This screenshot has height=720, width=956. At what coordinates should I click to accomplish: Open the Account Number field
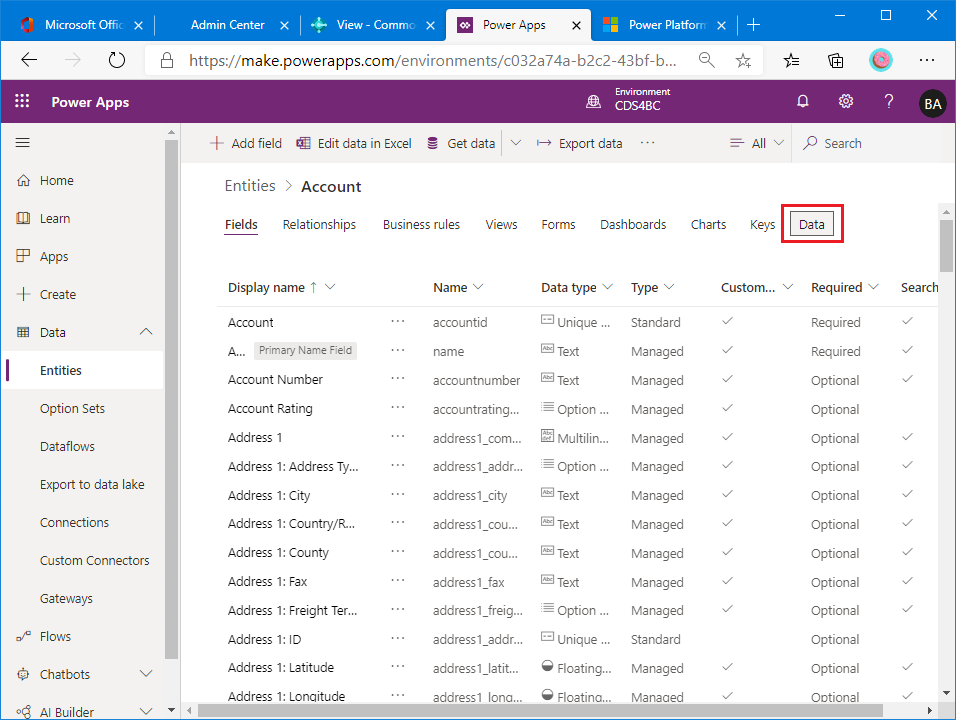[275, 379]
